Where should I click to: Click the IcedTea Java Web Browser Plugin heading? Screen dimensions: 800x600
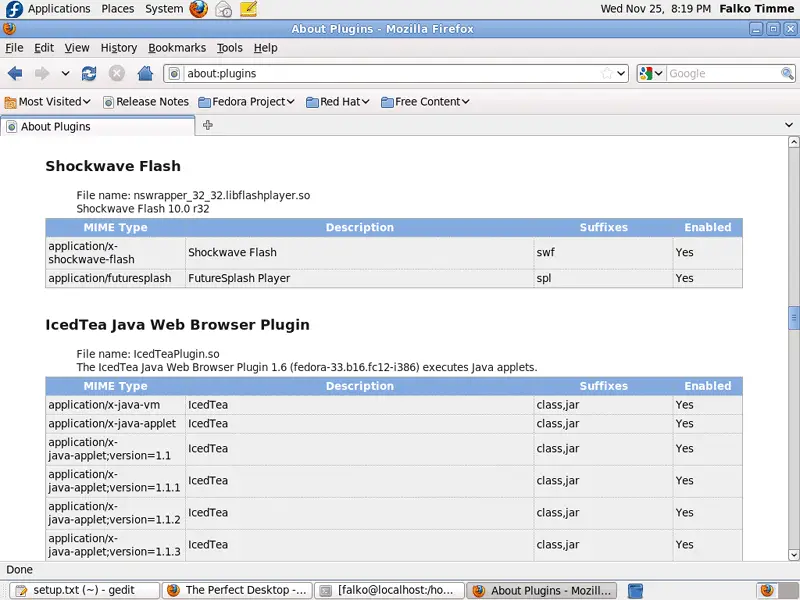coord(177,324)
